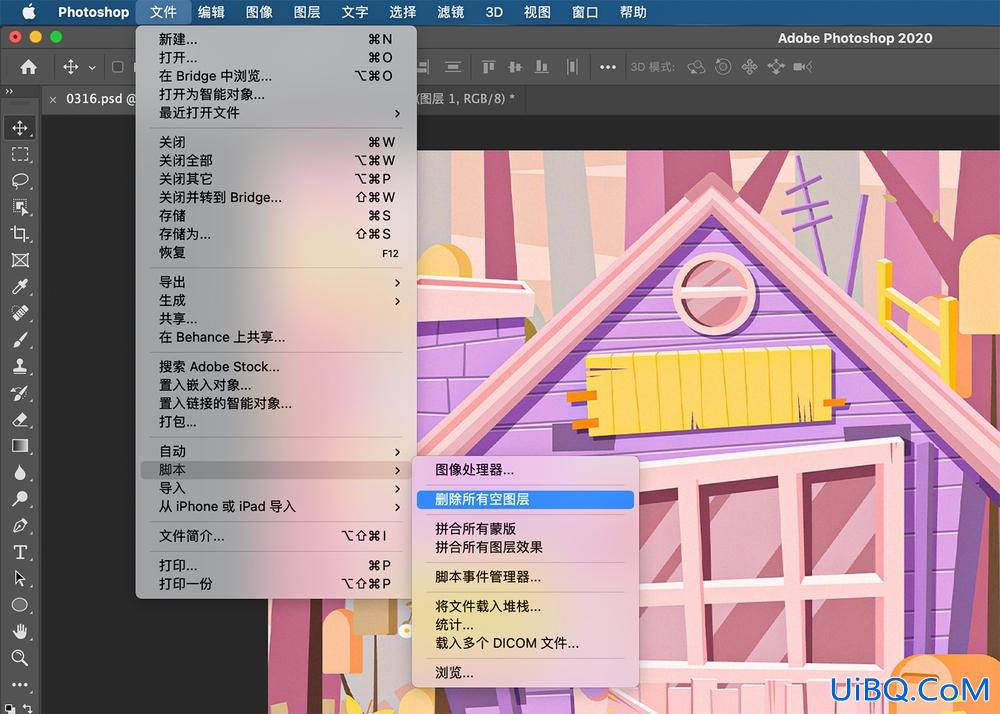Screen dimensions: 1000x714
Task: Click the 3D orbit mode icon
Action: pyautogui.click(x=696, y=67)
